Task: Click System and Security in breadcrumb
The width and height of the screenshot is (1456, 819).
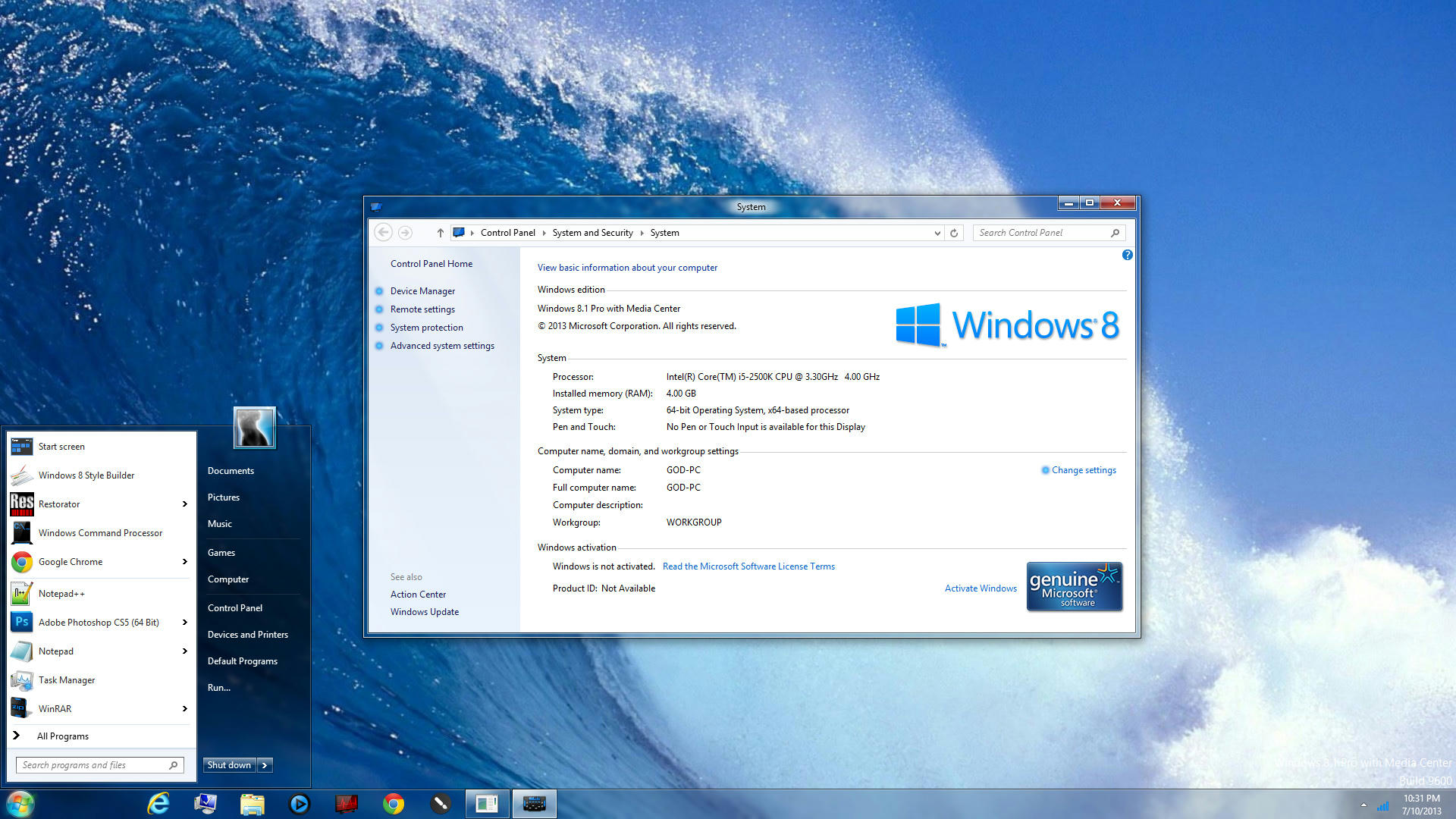Action: 592,233
